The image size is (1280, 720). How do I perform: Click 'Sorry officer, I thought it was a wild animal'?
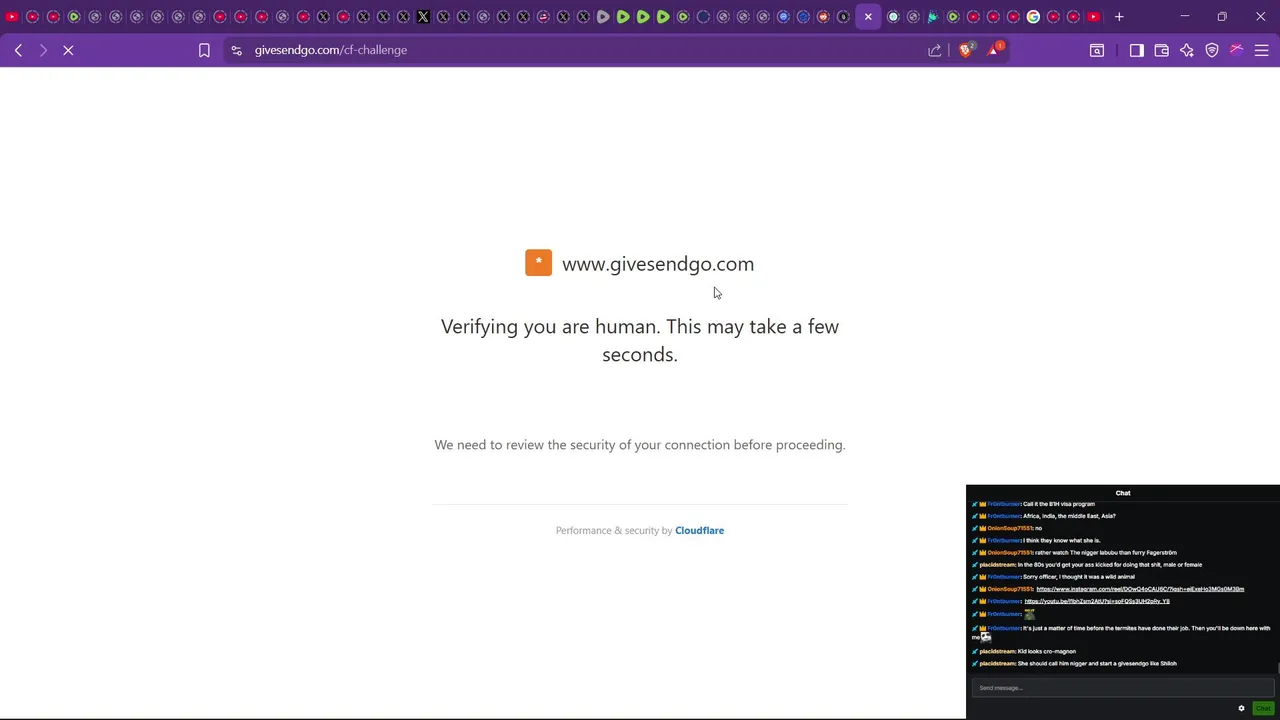click(x=1079, y=577)
